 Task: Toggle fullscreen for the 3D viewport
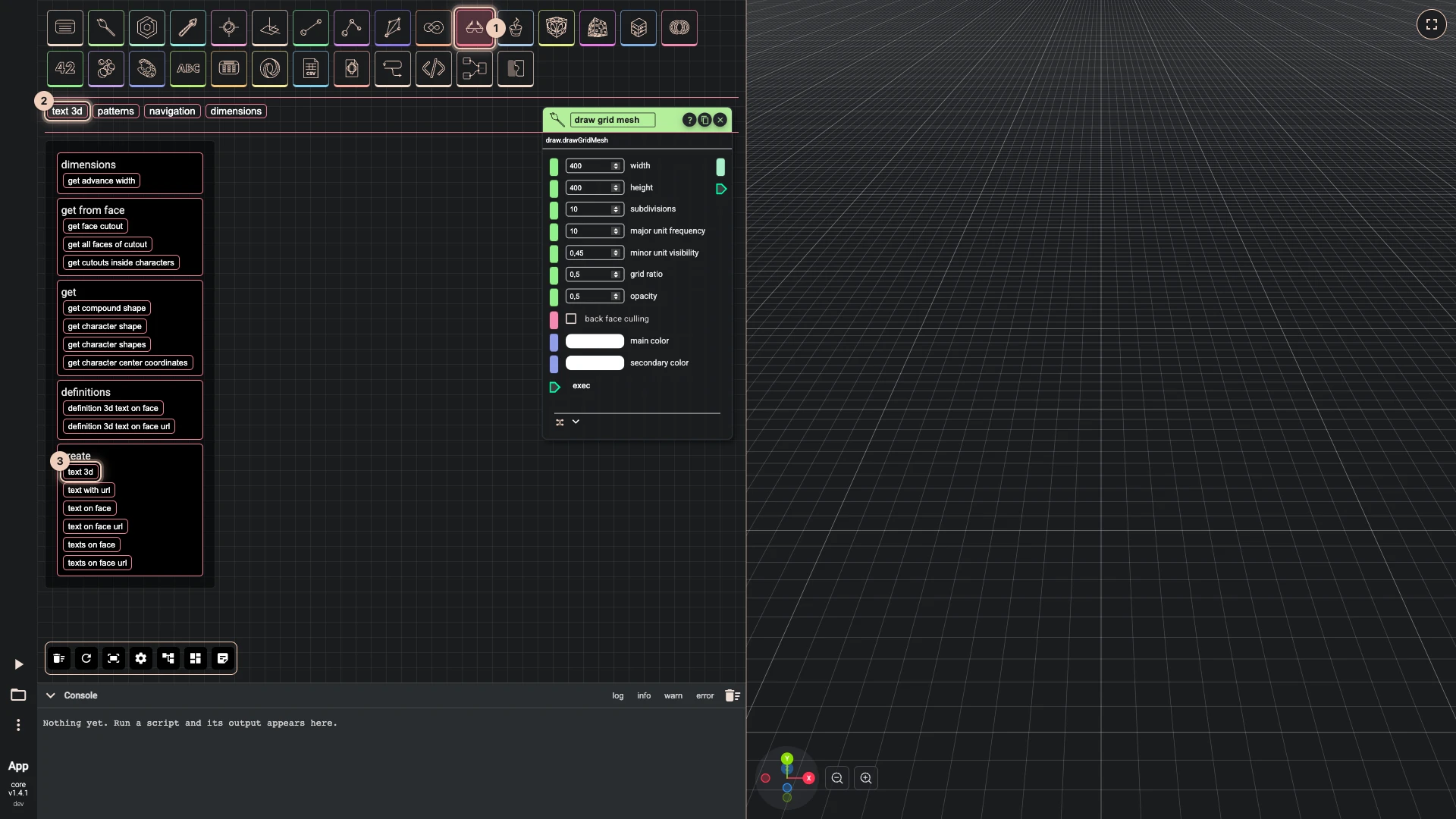(x=1432, y=24)
